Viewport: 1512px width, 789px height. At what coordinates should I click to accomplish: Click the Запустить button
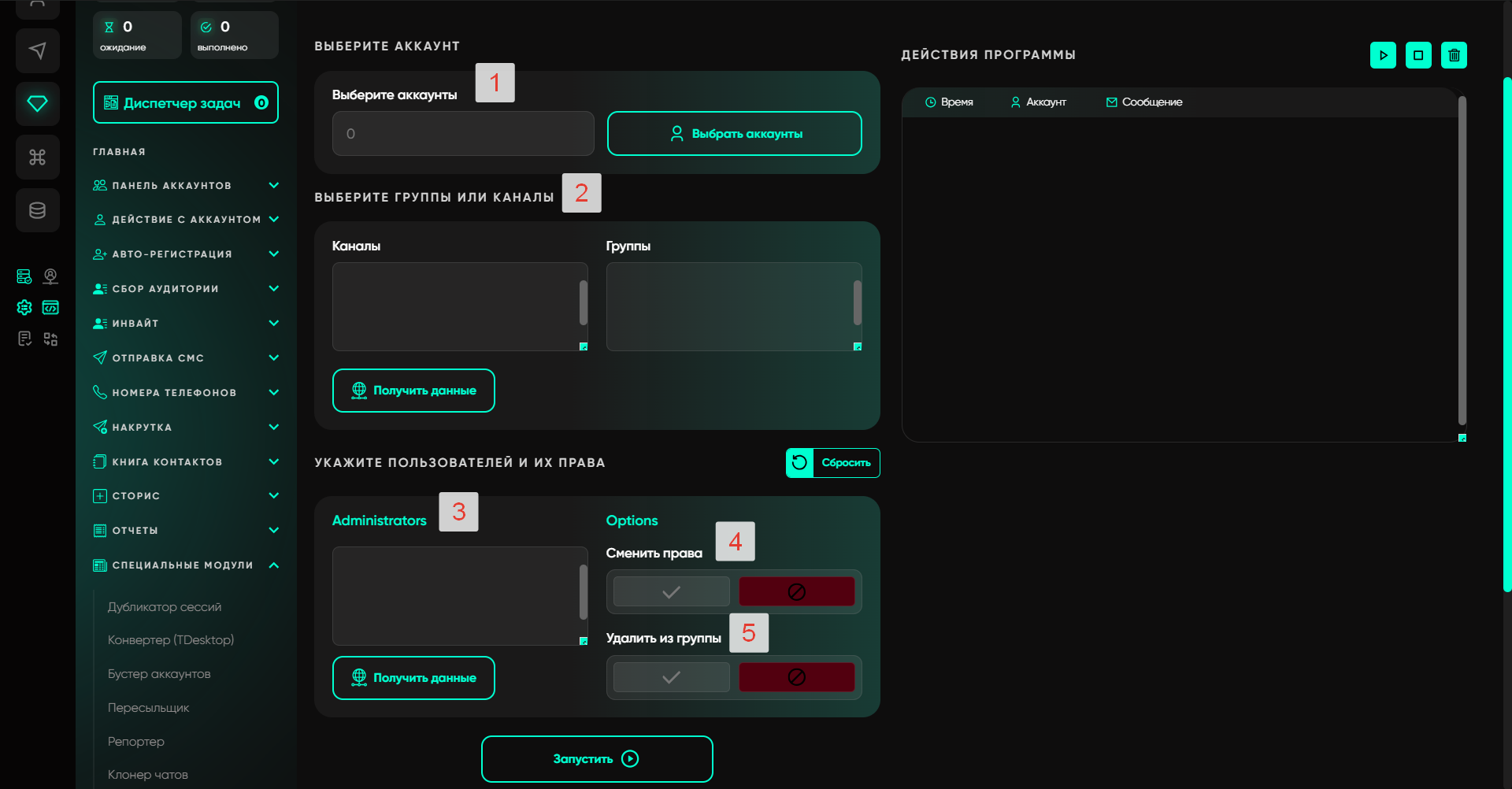click(x=597, y=759)
